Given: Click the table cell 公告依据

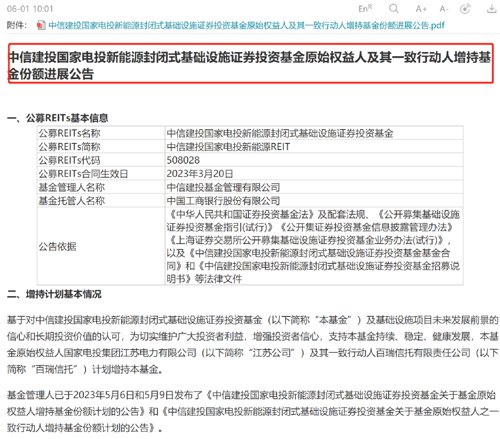Looking at the screenshot, I should click(x=101, y=246).
